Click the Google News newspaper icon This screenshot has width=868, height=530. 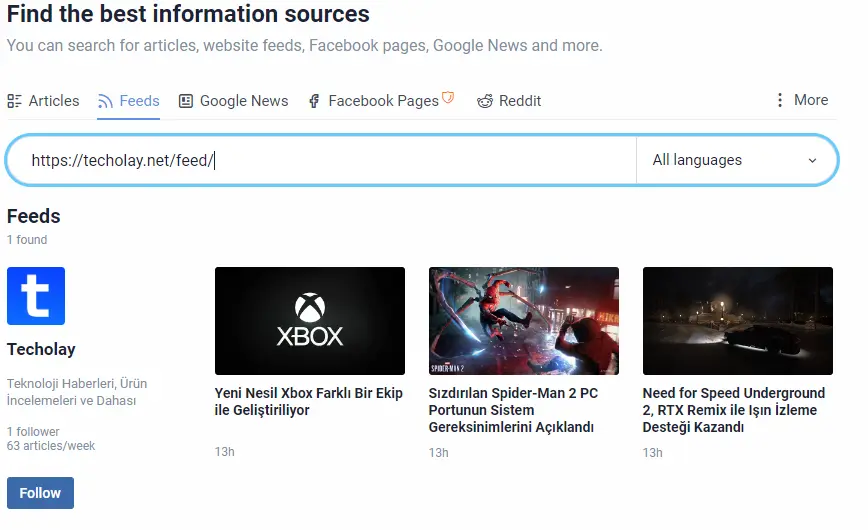pyautogui.click(x=186, y=101)
